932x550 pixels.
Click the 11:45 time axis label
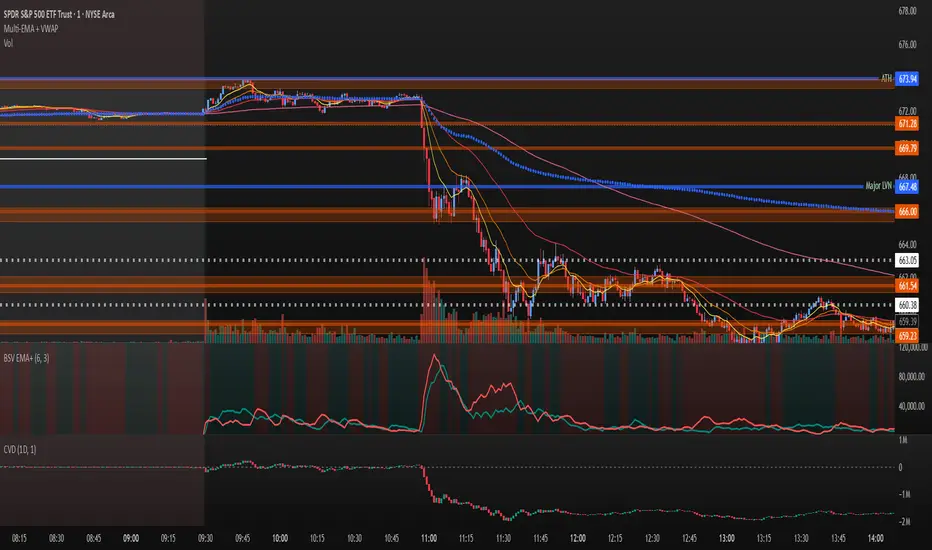540,538
